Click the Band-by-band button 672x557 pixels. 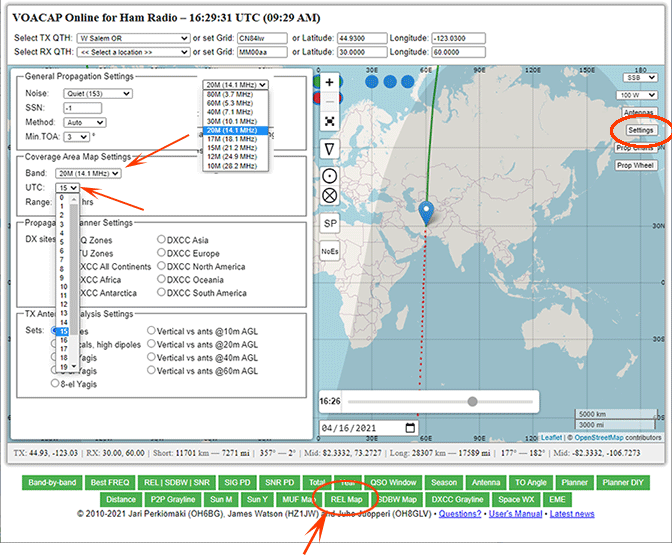pos(52,482)
